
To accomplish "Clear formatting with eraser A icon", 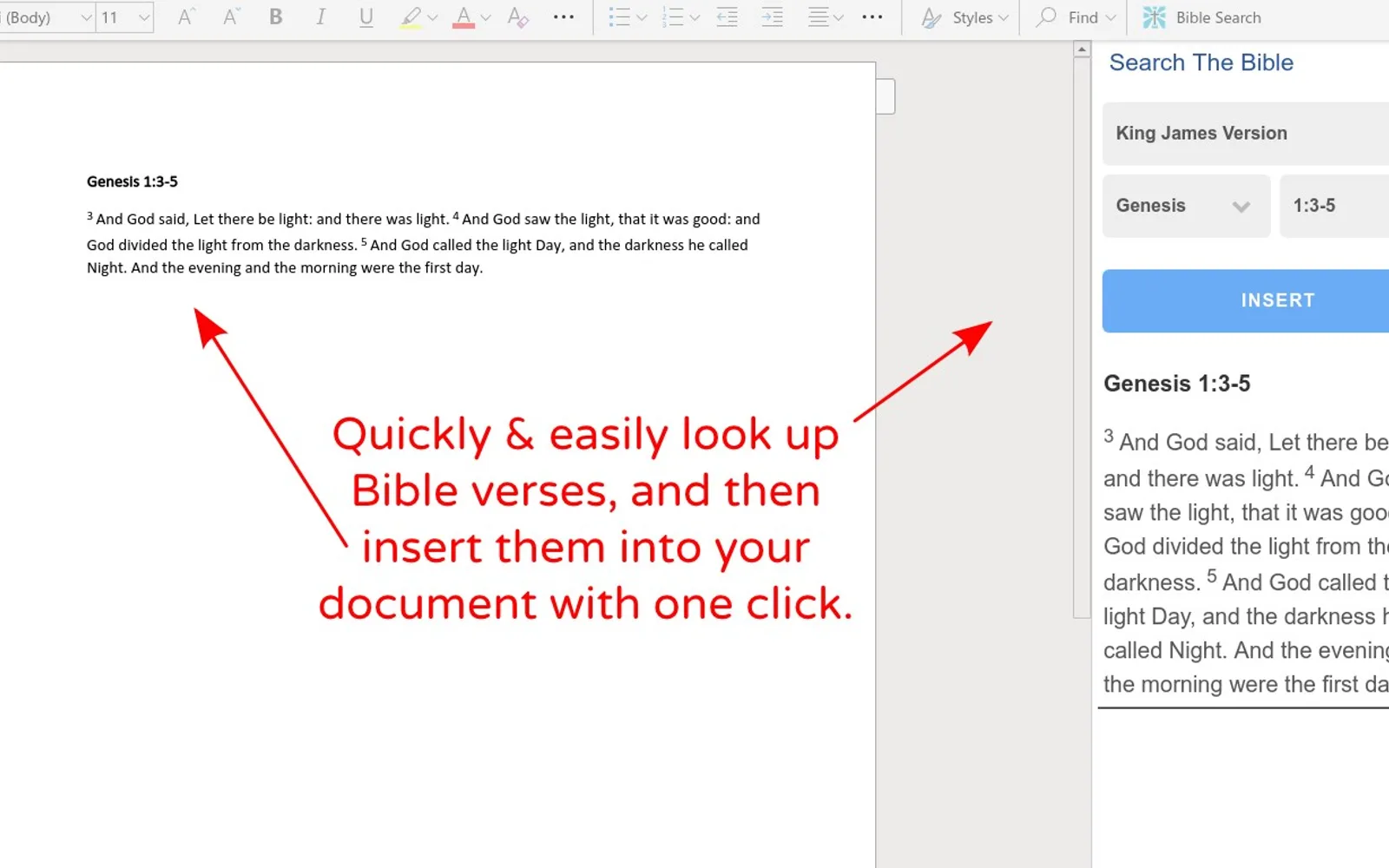I will pos(518,17).
